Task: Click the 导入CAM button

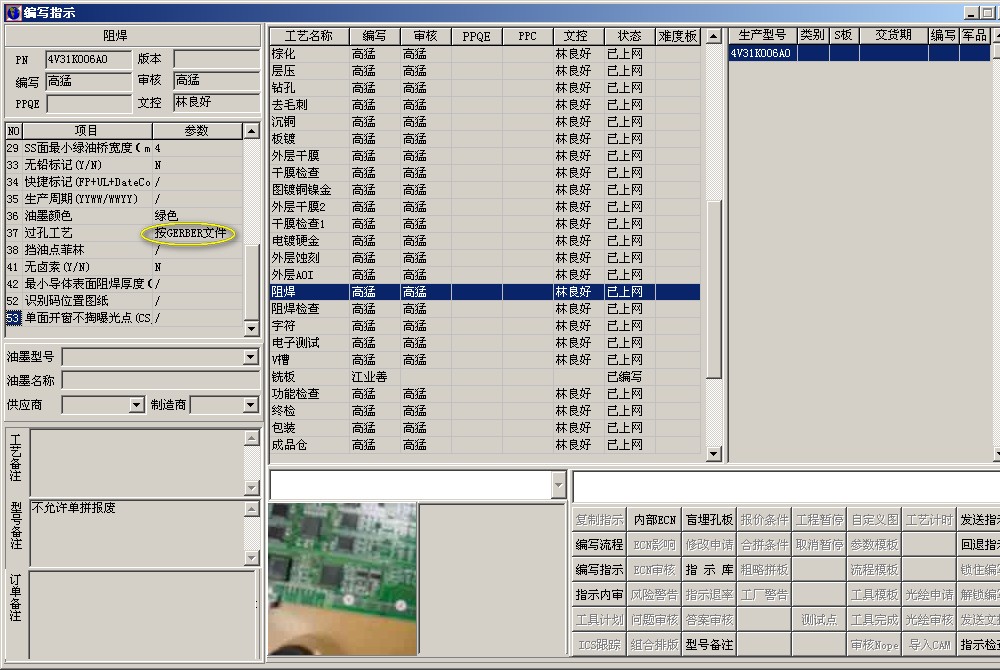Action: tap(929, 645)
